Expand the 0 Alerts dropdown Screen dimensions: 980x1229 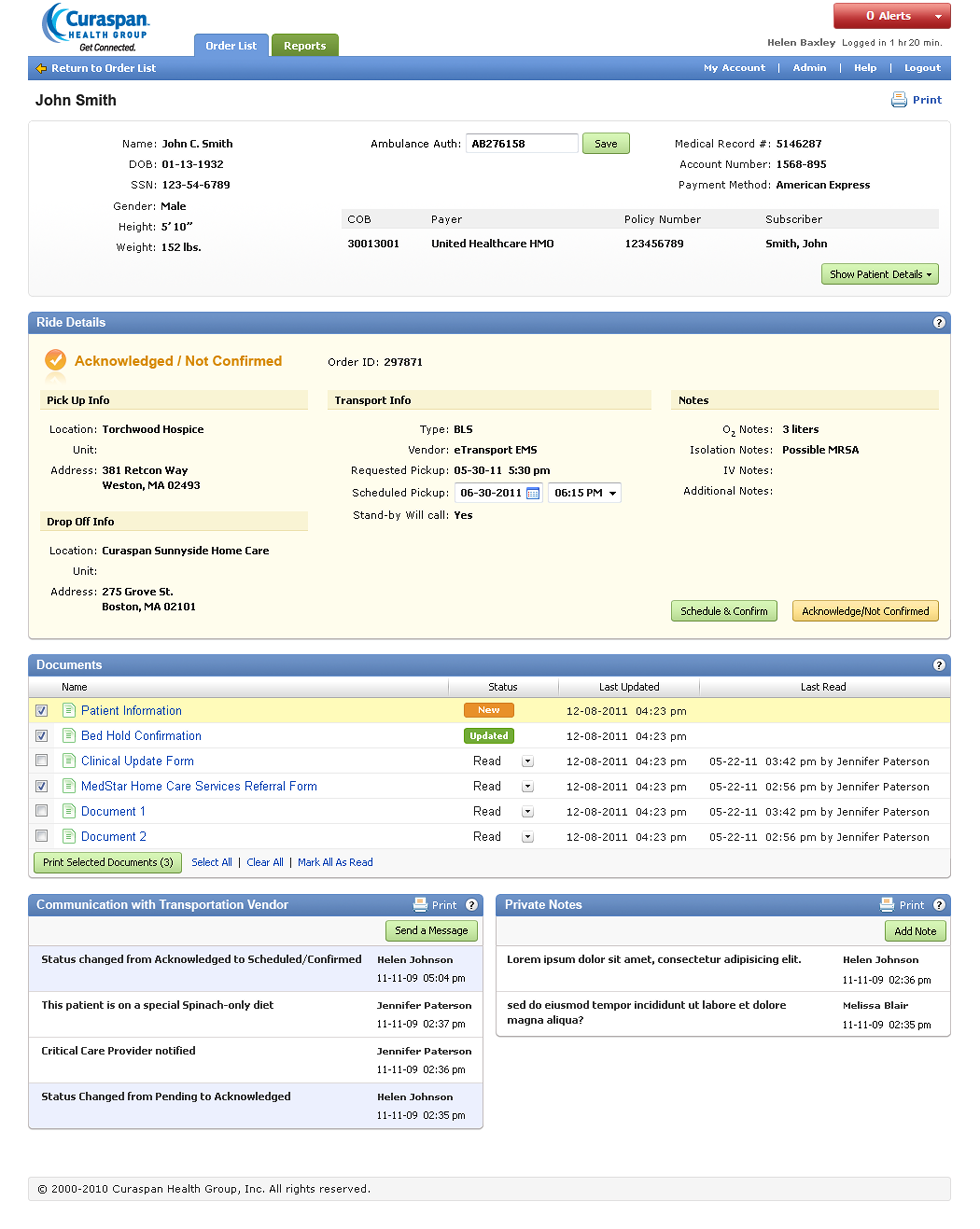coord(938,16)
